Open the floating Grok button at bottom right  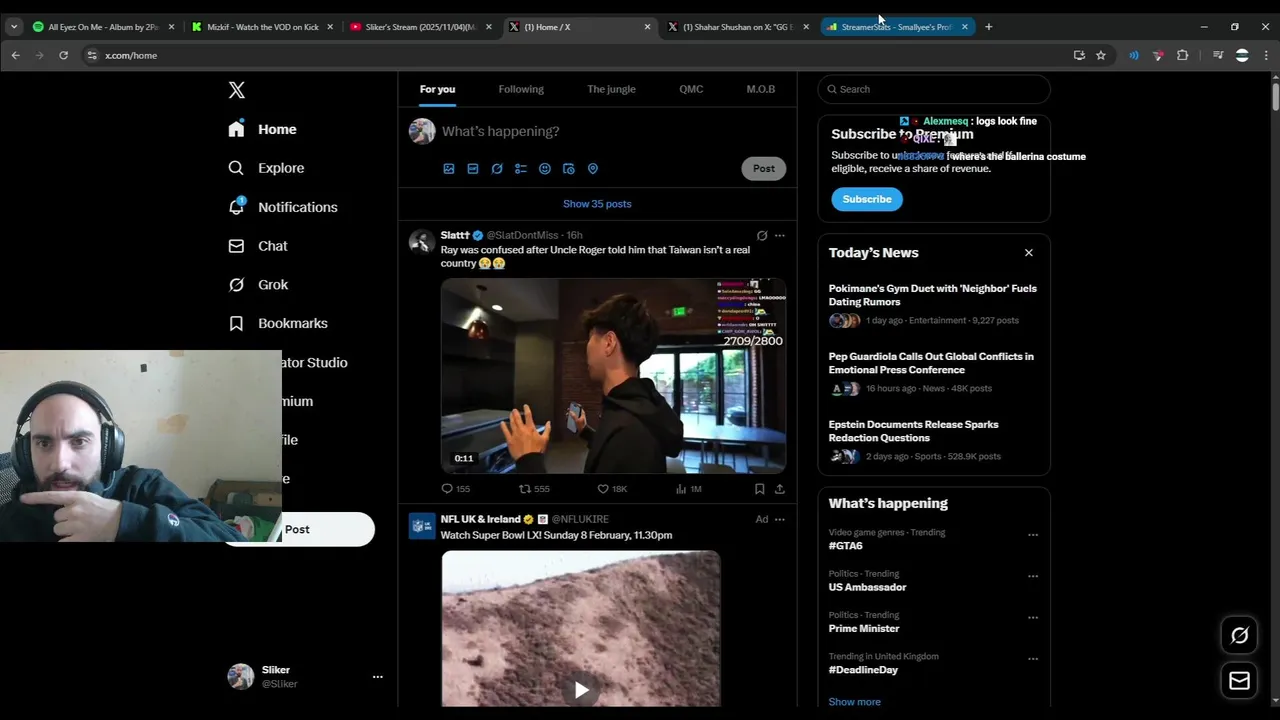tap(1239, 635)
